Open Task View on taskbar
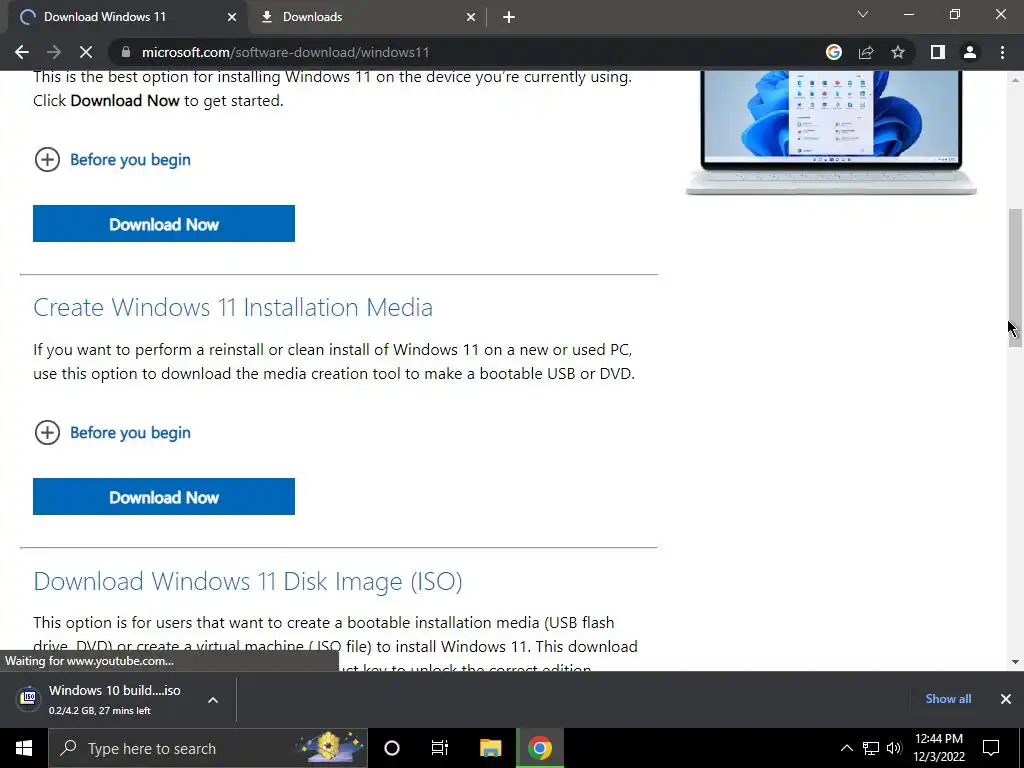The image size is (1024, 768). click(x=440, y=748)
